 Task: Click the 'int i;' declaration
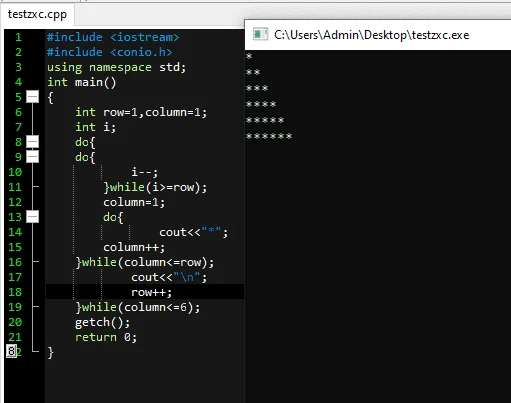pos(96,127)
